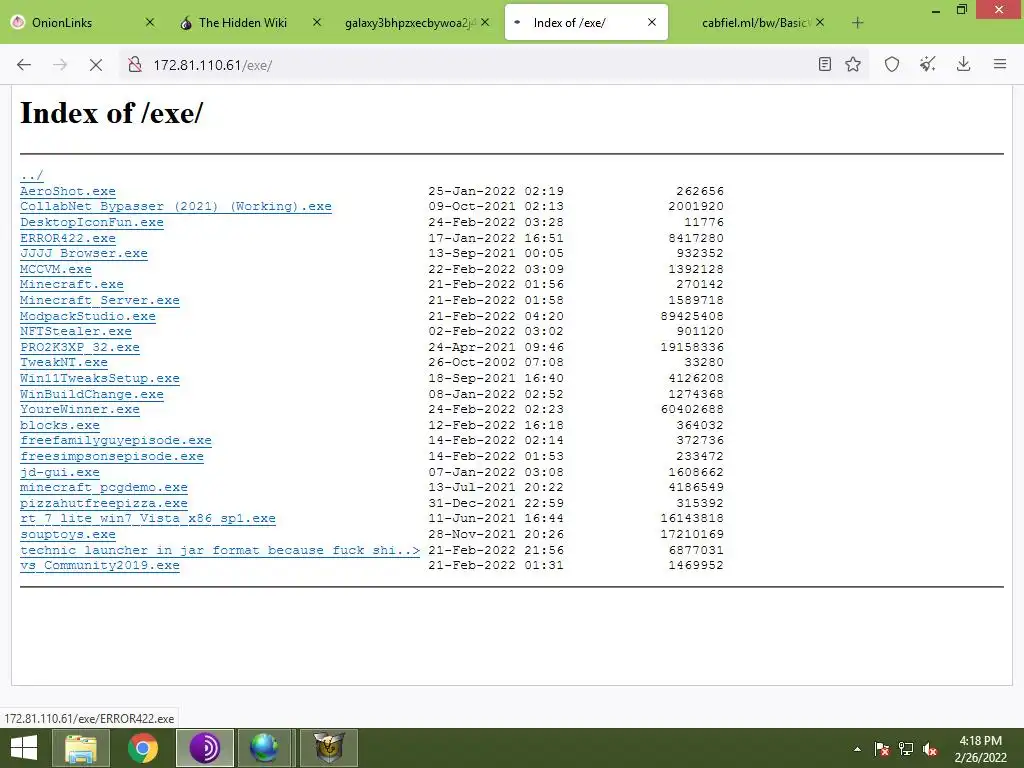1024x768 pixels.
Task: Close the Index of /exe/ tab
Action: (x=652, y=22)
